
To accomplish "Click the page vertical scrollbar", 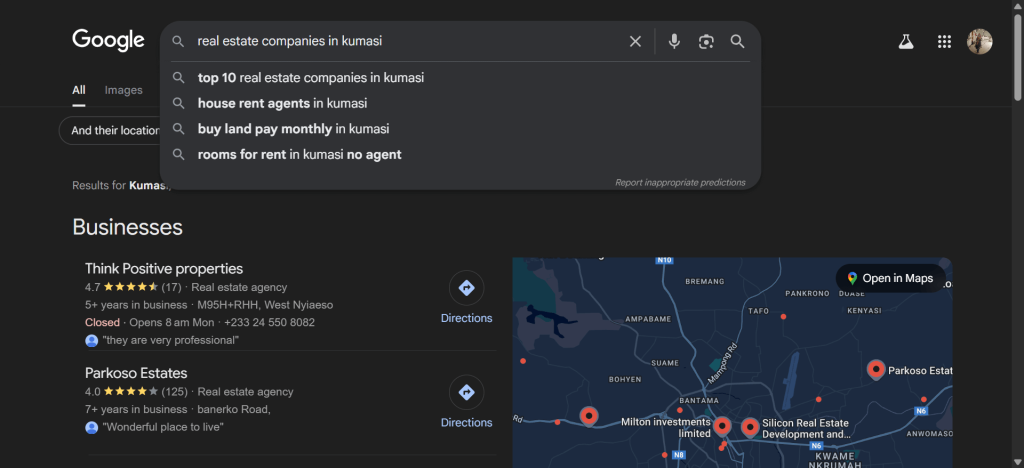I will [x=1017, y=55].
